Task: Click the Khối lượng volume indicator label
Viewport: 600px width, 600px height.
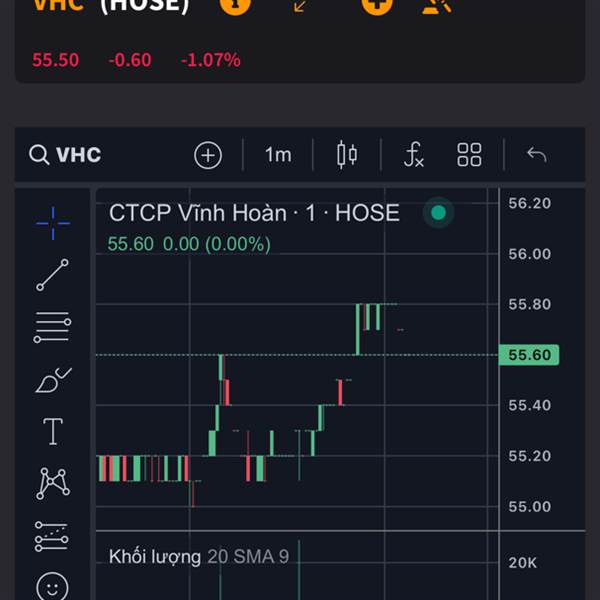Action: click(155, 556)
